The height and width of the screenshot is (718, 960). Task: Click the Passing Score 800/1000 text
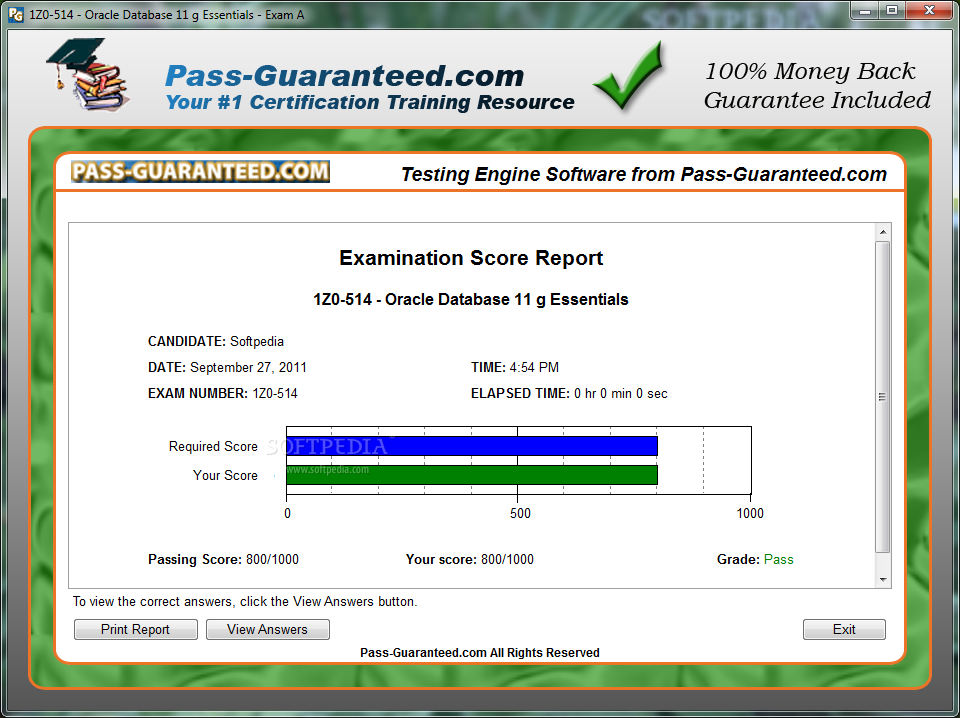(223, 559)
